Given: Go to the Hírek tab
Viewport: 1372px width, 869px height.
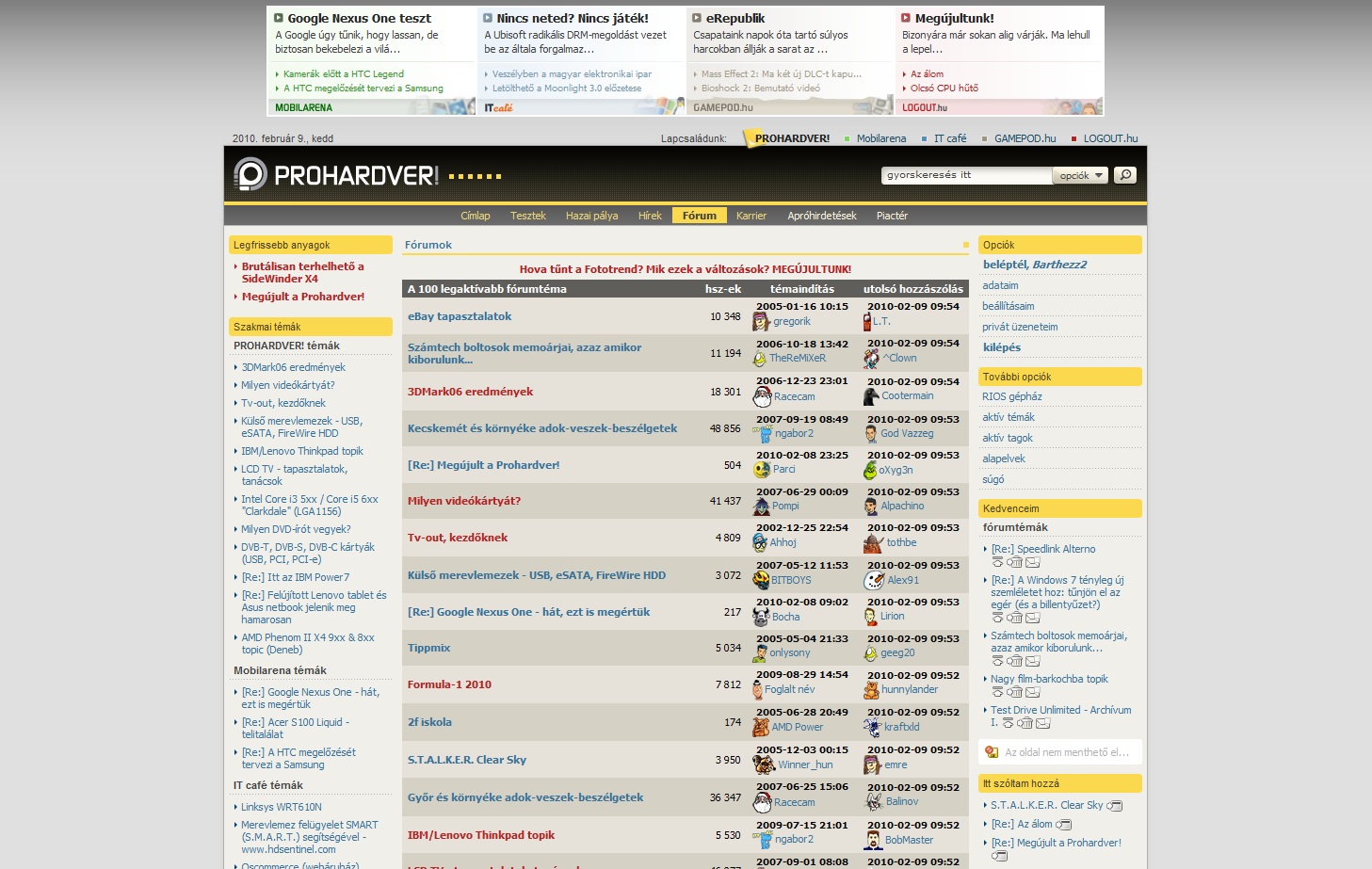Looking at the screenshot, I should 650,216.
